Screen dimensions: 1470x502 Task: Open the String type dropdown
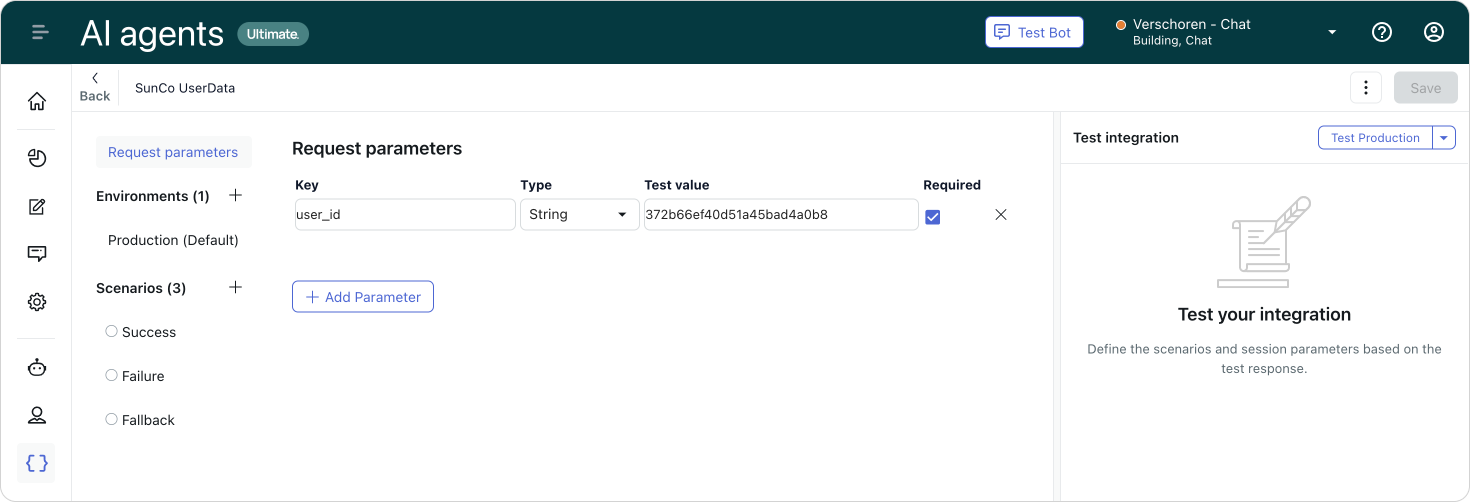pyautogui.click(x=580, y=214)
